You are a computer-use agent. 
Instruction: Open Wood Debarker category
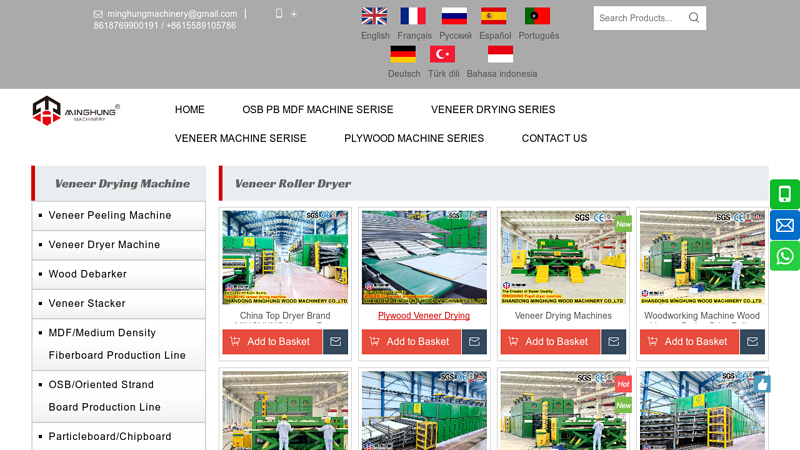87,274
